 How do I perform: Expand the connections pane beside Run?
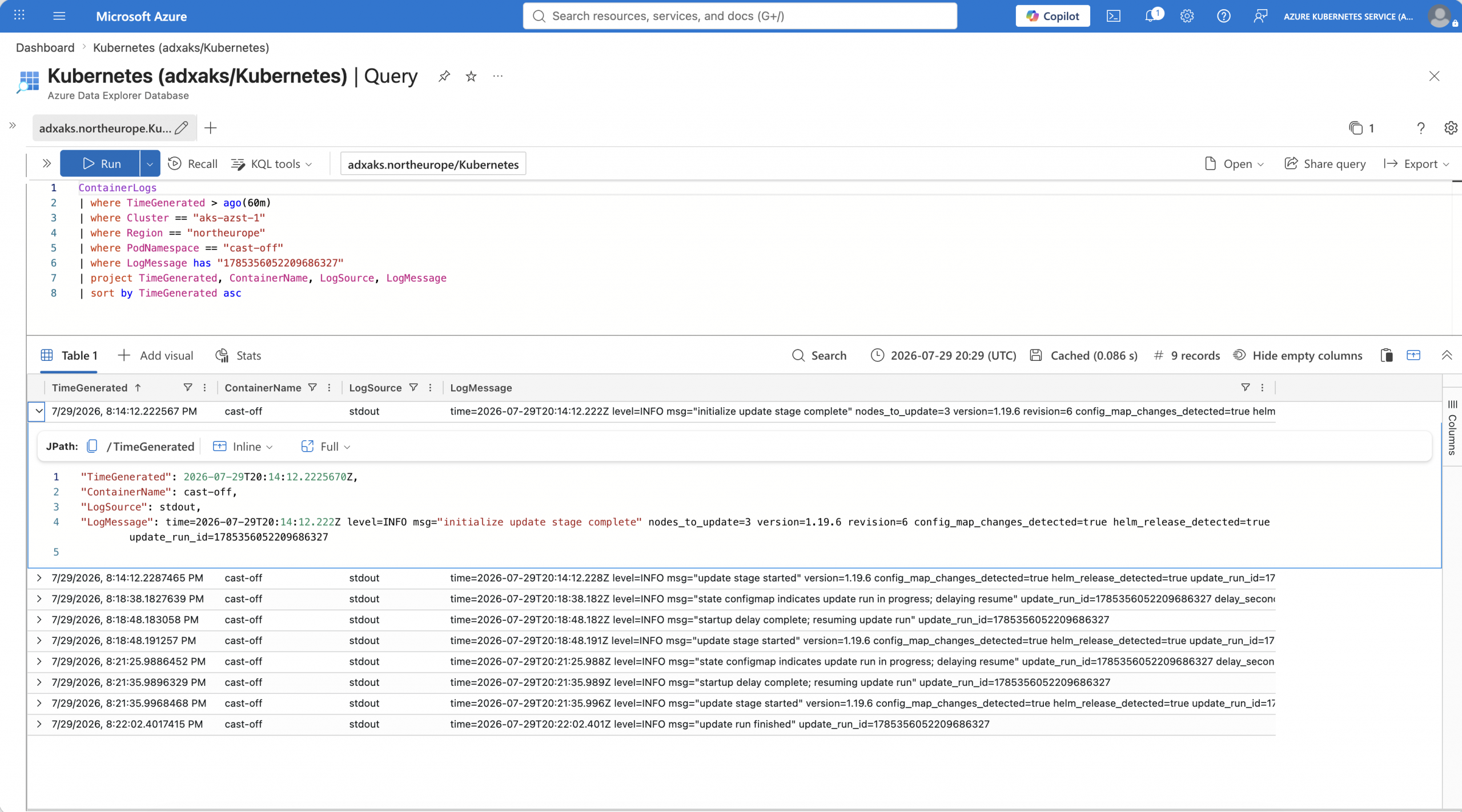tap(47, 164)
